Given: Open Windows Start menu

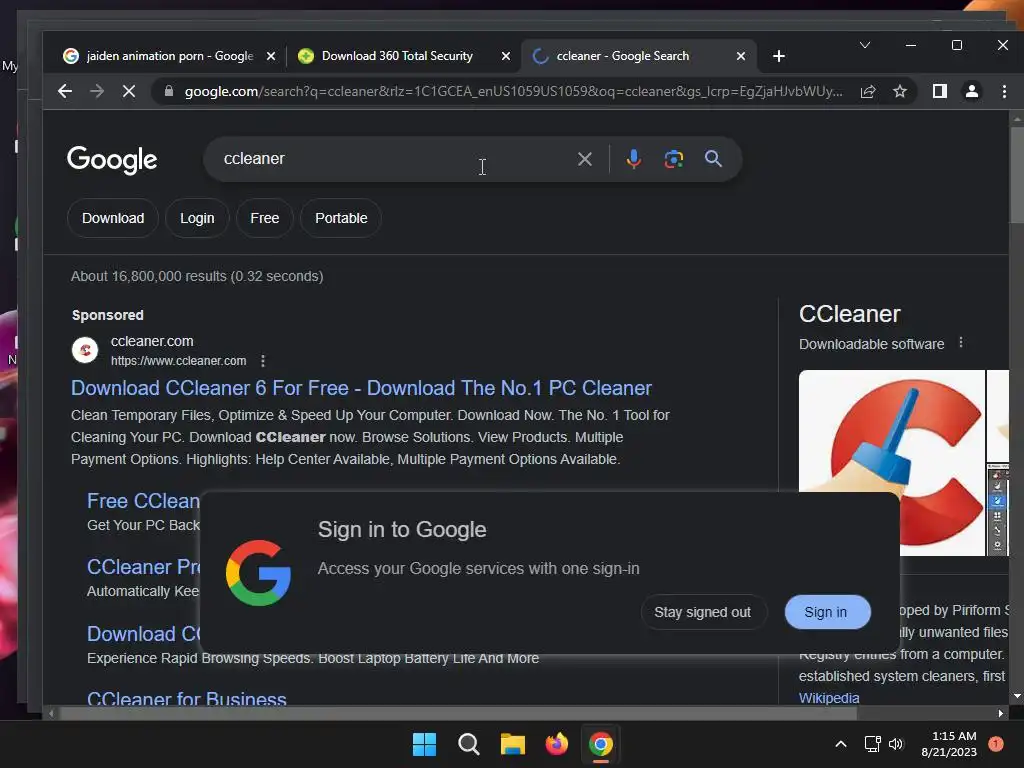Looking at the screenshot, I should pos(424,744).
